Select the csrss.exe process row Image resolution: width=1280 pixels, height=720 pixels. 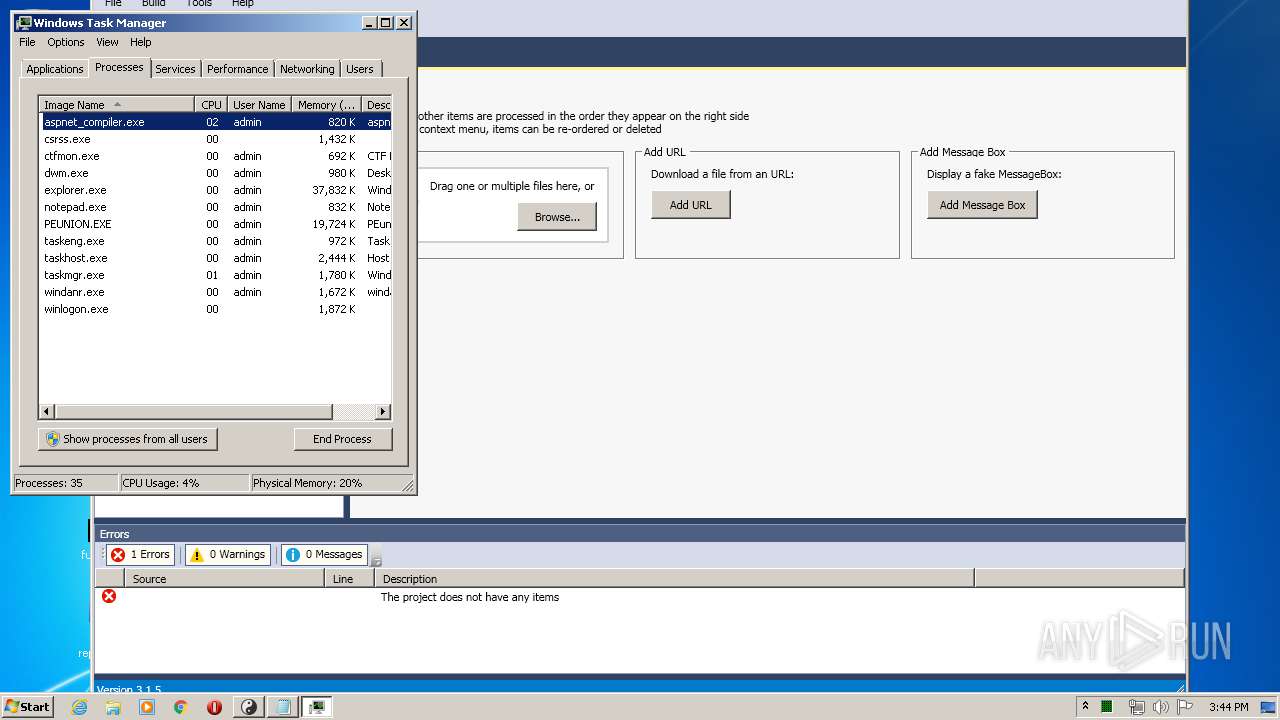(215, 139)
